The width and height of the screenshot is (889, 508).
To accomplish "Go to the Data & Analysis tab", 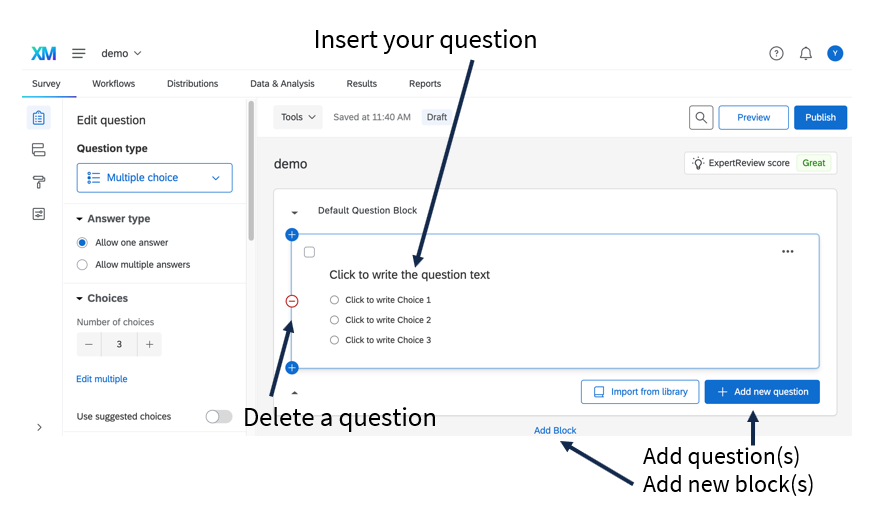I will click(282, 83).
